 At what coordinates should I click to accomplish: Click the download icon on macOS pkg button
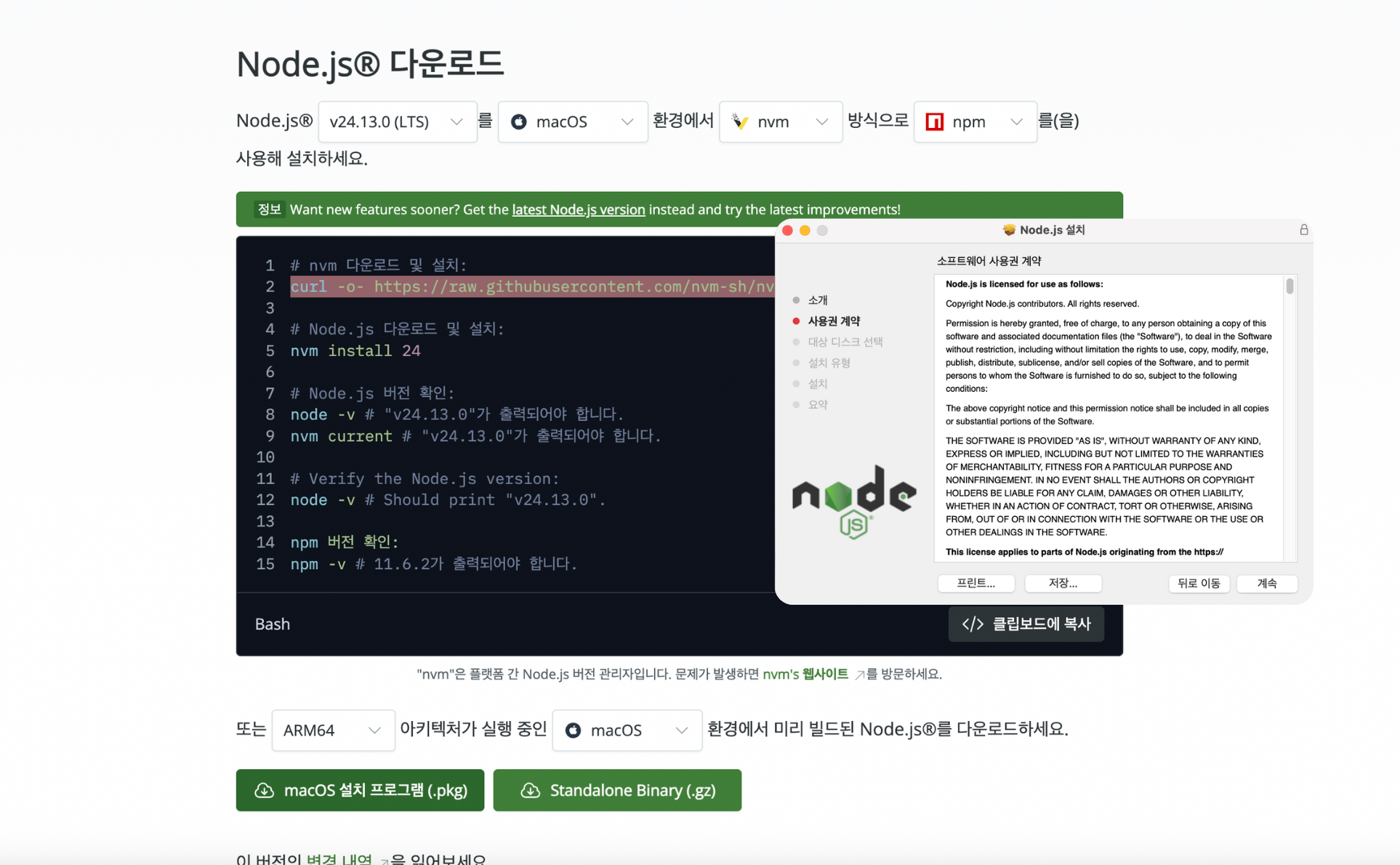click(264, 790)
